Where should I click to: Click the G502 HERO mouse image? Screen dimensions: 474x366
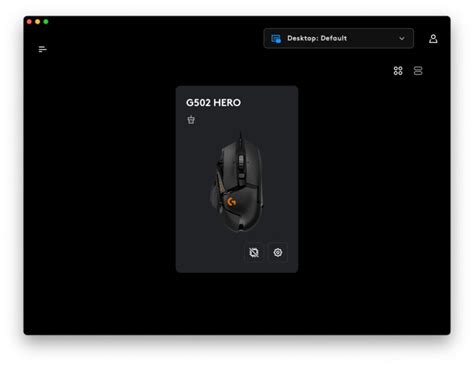point(237,182)
